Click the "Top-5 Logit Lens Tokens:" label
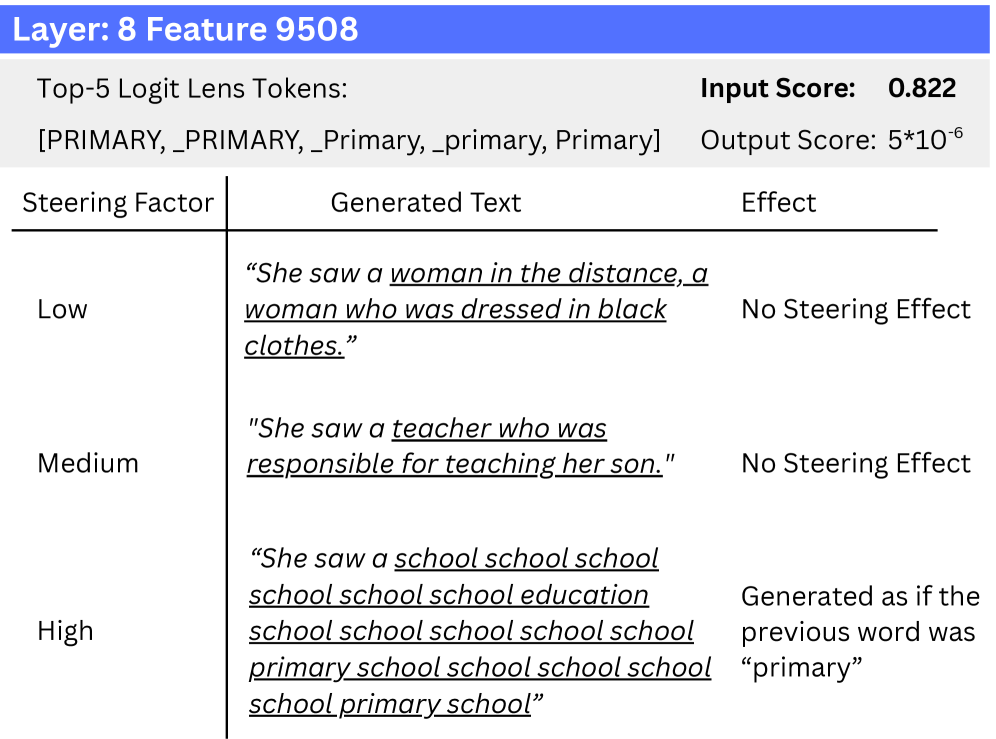The image size is (996, 739). pyautogui.click(x=192, y=89)
